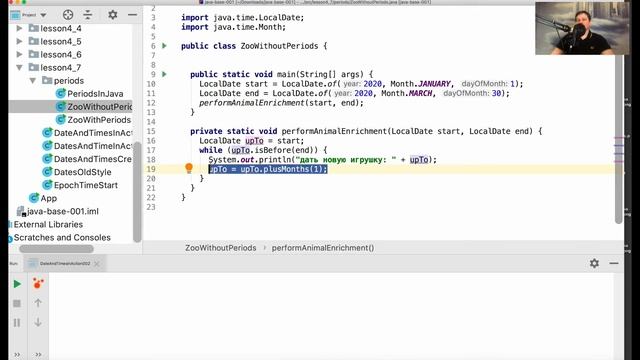Open ZooWithPeriods class file

pyautogui.click(x=99, y=120)
